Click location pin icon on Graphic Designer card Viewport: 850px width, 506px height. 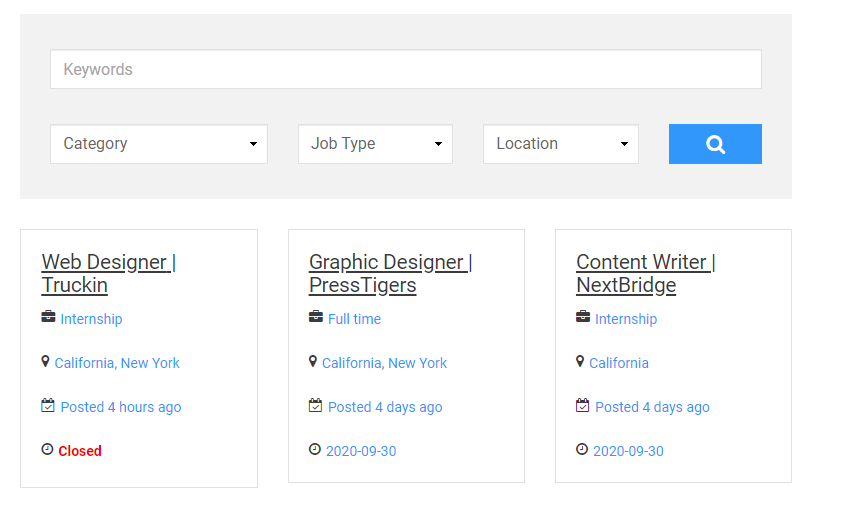click(x=313, y=362)
